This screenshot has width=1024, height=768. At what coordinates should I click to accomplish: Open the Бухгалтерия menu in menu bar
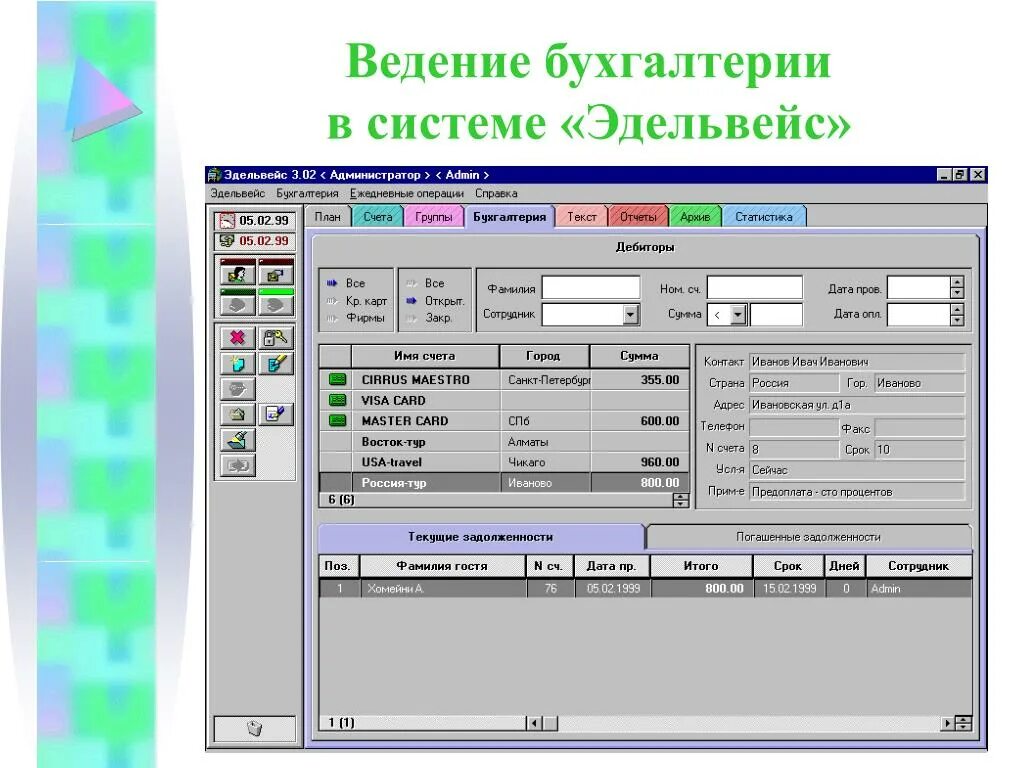pyautogui.click(x=307, y=193)
